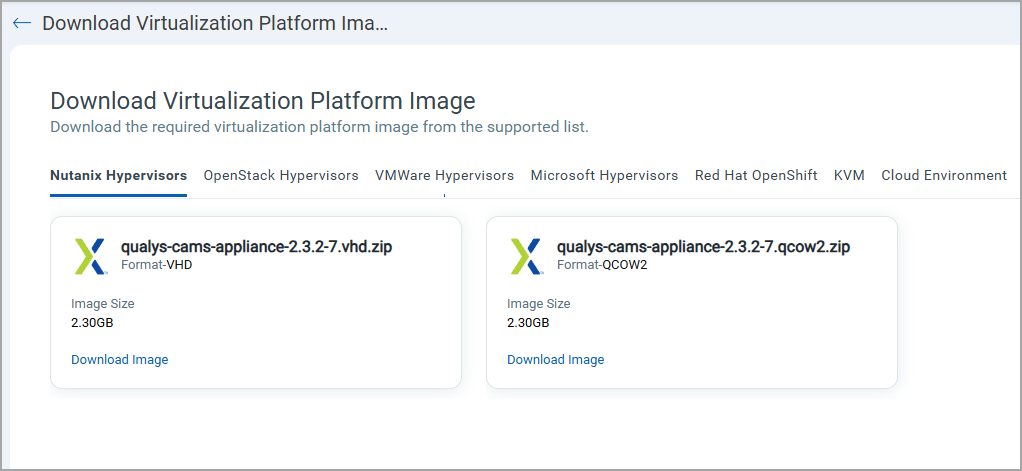The image size is (1022, 471).
Task: Open the VMWare Hypervisors tab
Action: (445, 175)
